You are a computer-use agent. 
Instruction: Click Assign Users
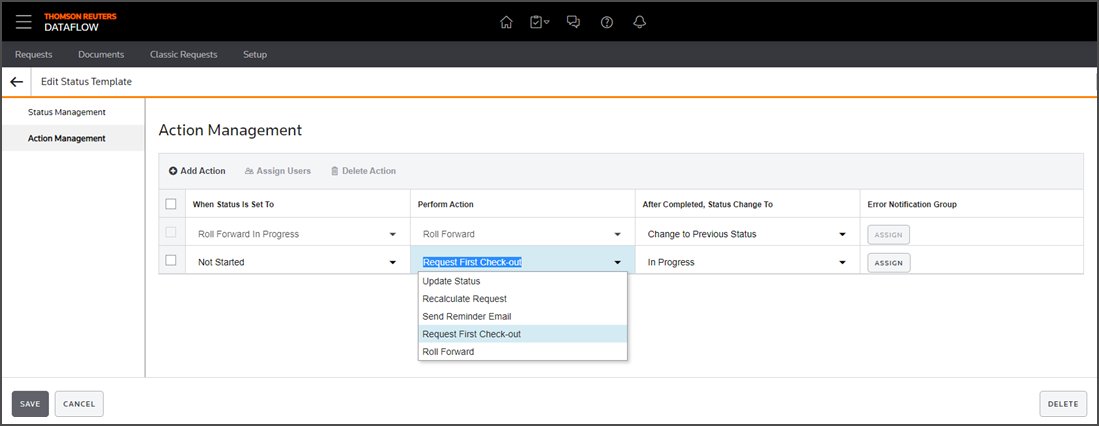click(x=278, y=171)
